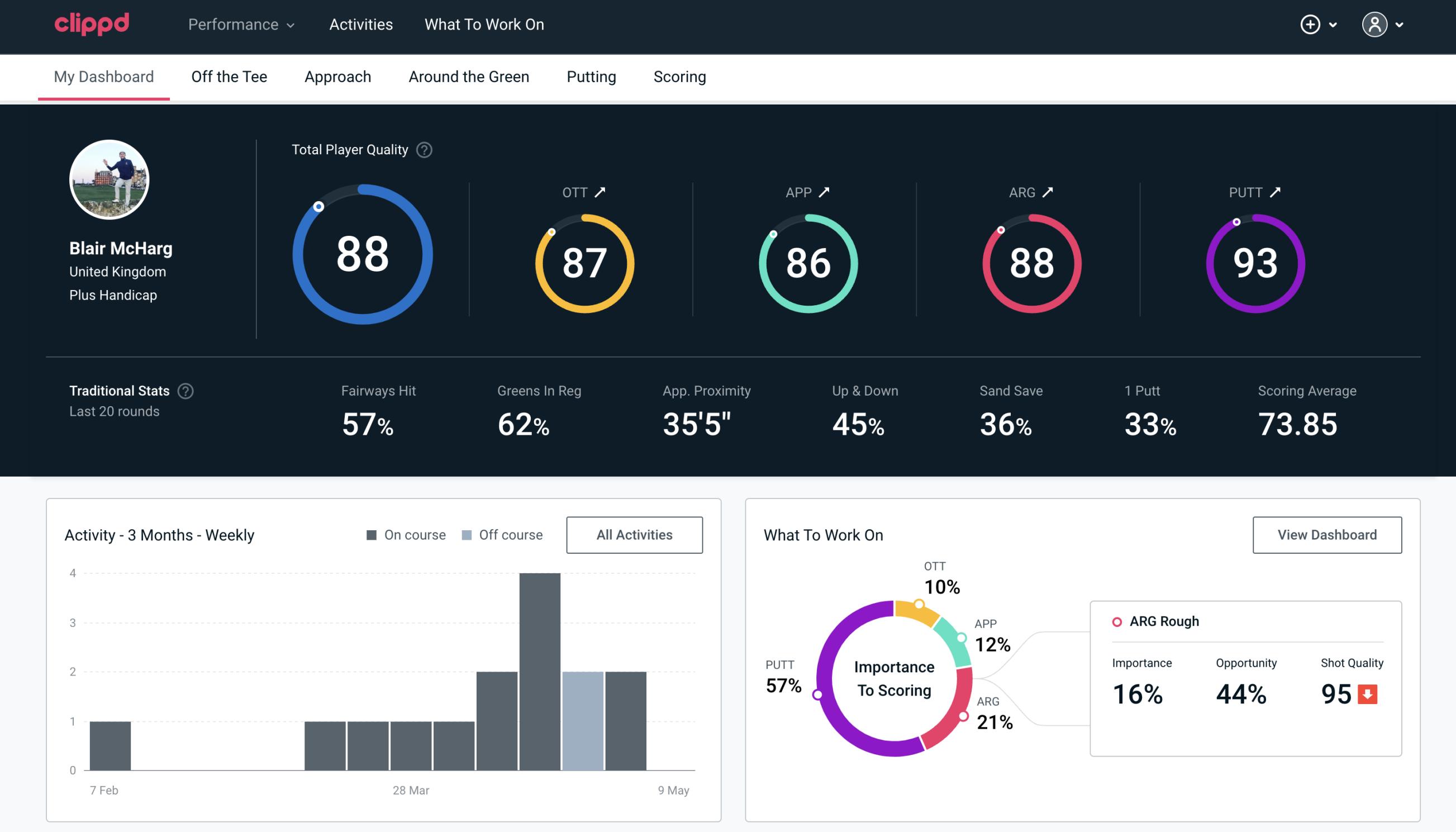This screenshot has height=832, width=1456.
Task: Click the add new activity plus icon
Action: coord(1311,25)
